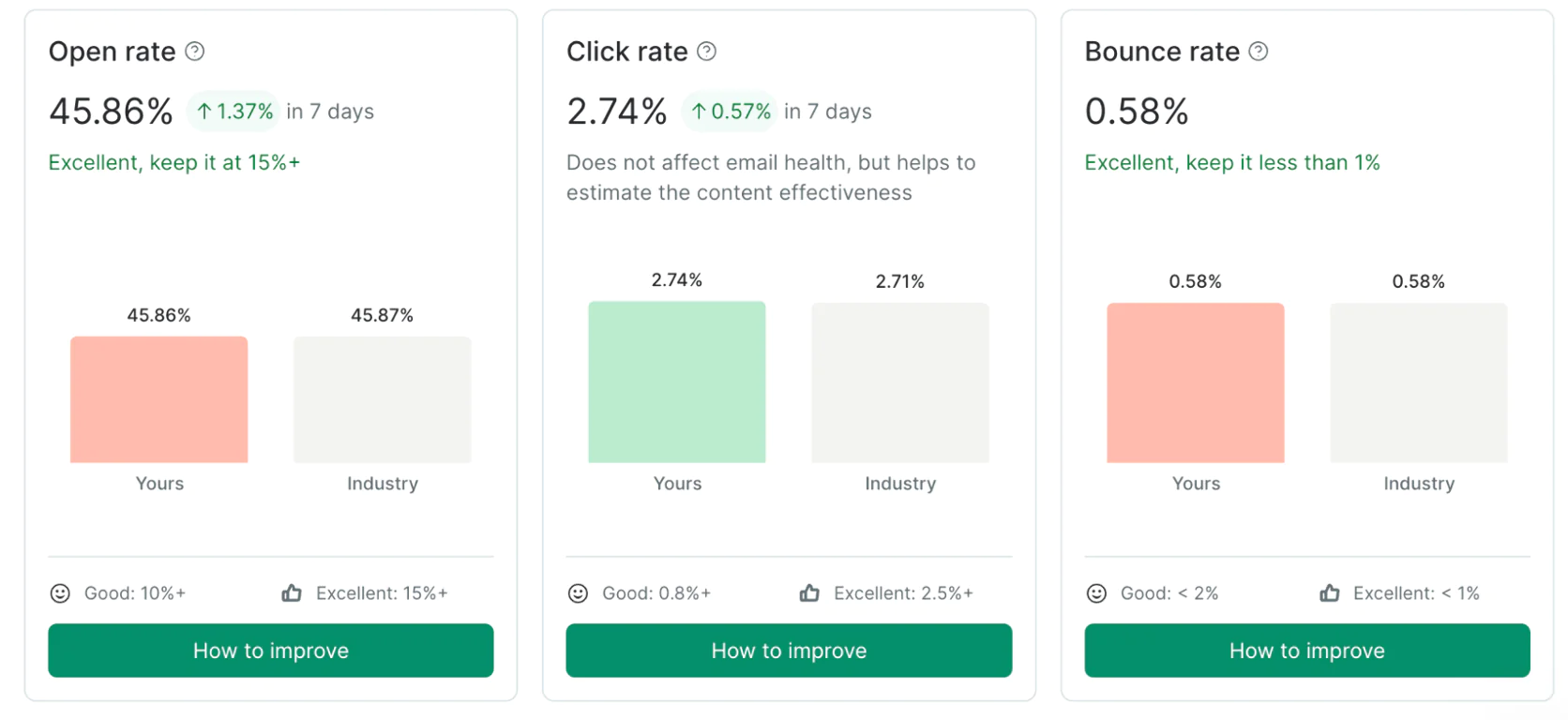The height and width of the screenshot is (720, 1568).
Task: Click the Open rate 1.37% increase badge
Action: click(234, 112)
